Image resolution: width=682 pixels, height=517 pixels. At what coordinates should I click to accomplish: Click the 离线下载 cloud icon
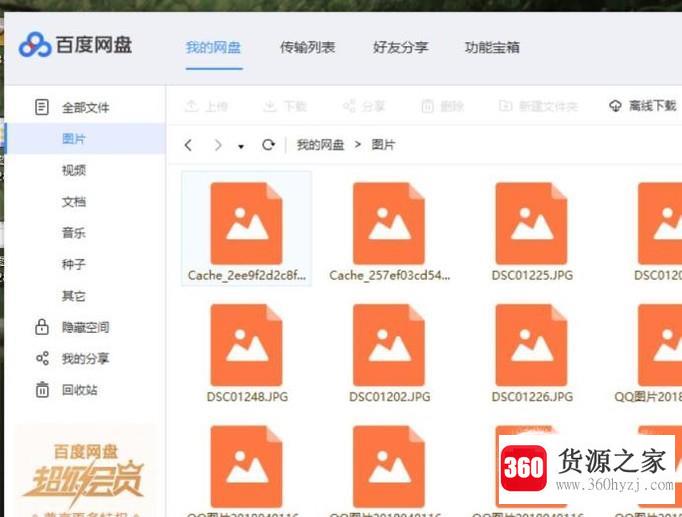615,106
